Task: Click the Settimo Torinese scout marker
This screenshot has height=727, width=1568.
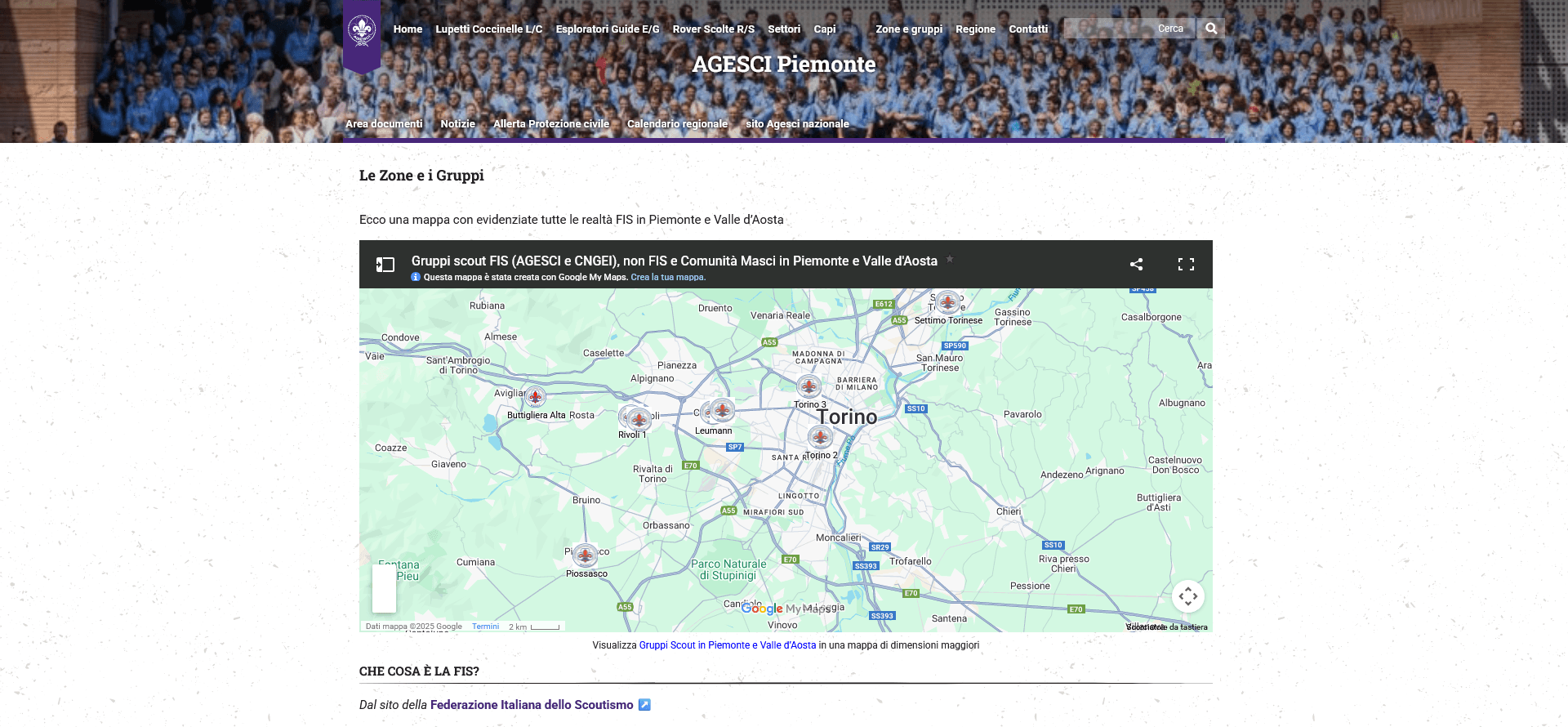Action: [x=947, y=302]
